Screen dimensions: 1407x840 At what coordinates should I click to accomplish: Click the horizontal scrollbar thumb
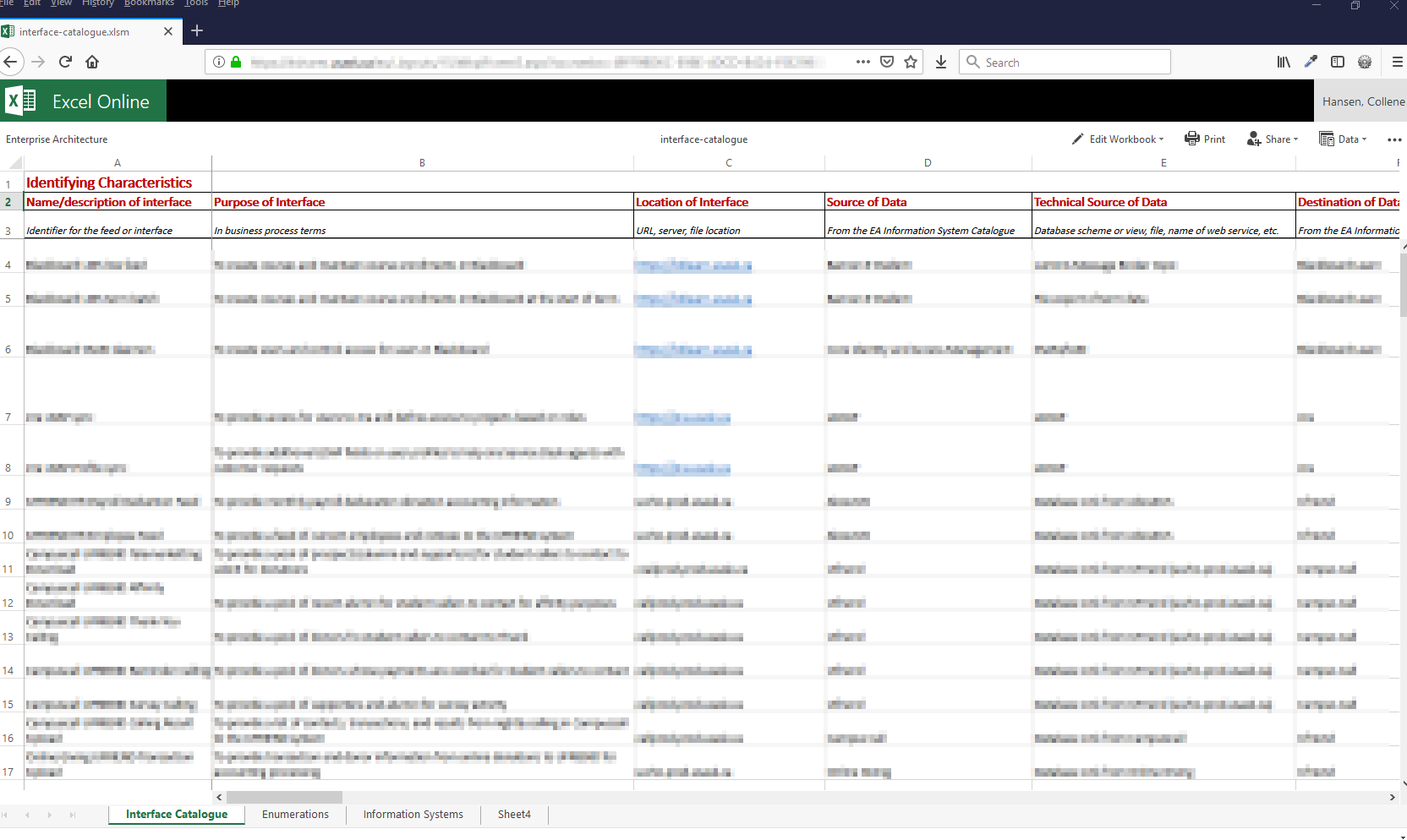[284, 798]
